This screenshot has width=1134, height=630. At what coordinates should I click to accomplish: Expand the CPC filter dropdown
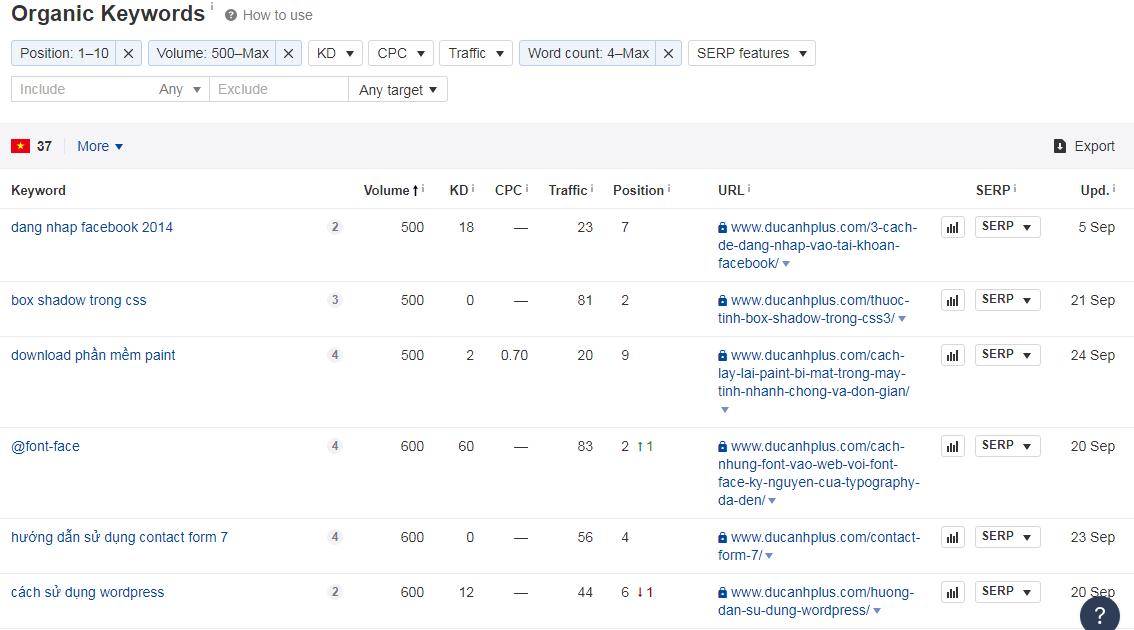(401, 54)
